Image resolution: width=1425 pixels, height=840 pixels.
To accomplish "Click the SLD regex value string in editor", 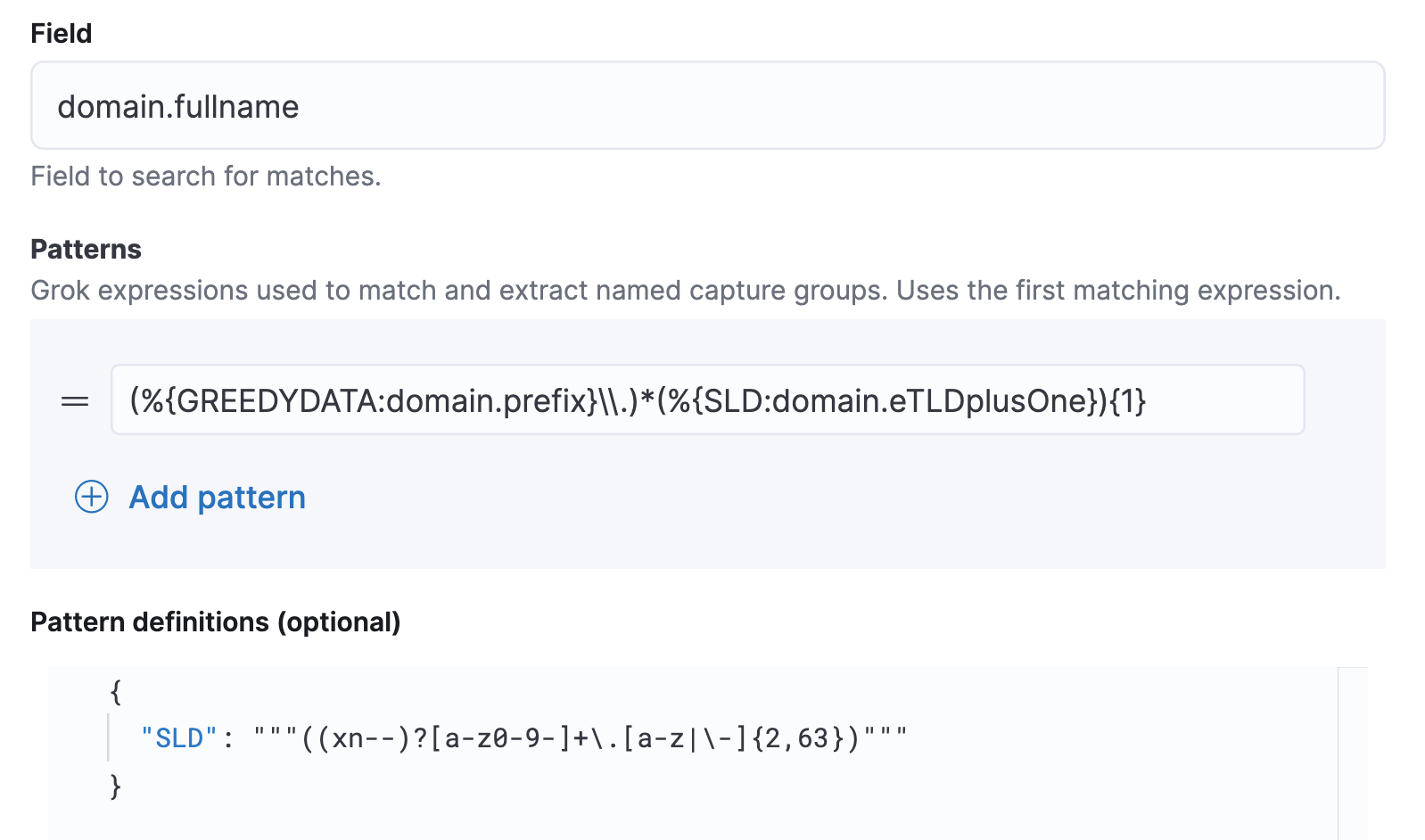I will point(580,738).
